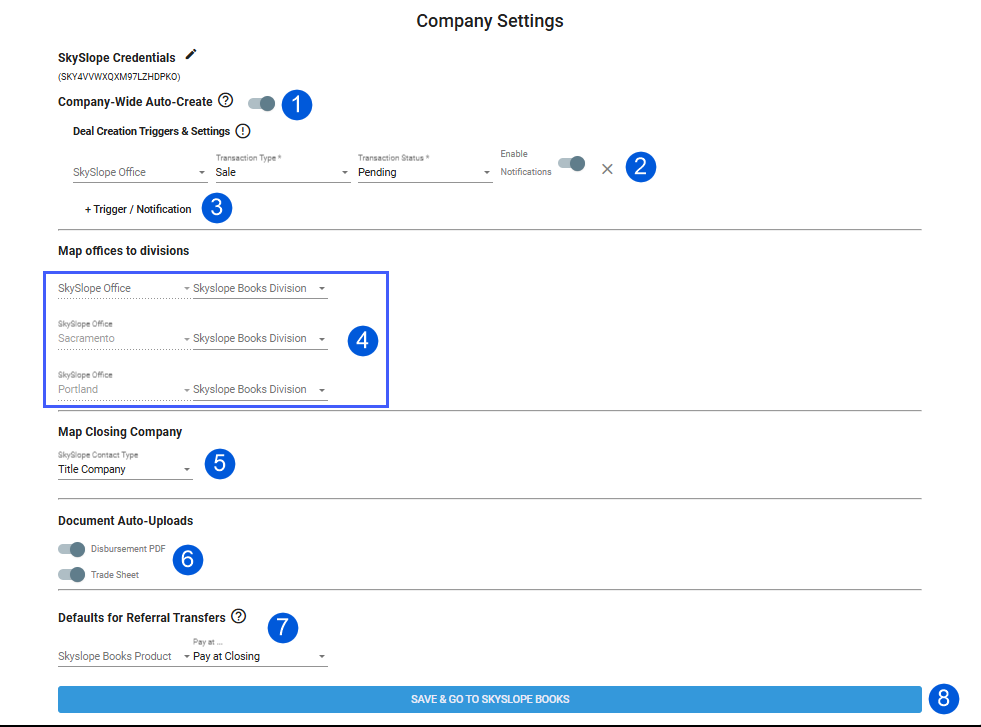Toggle Disbursement PDF auto-upload

tap(71, 549)
